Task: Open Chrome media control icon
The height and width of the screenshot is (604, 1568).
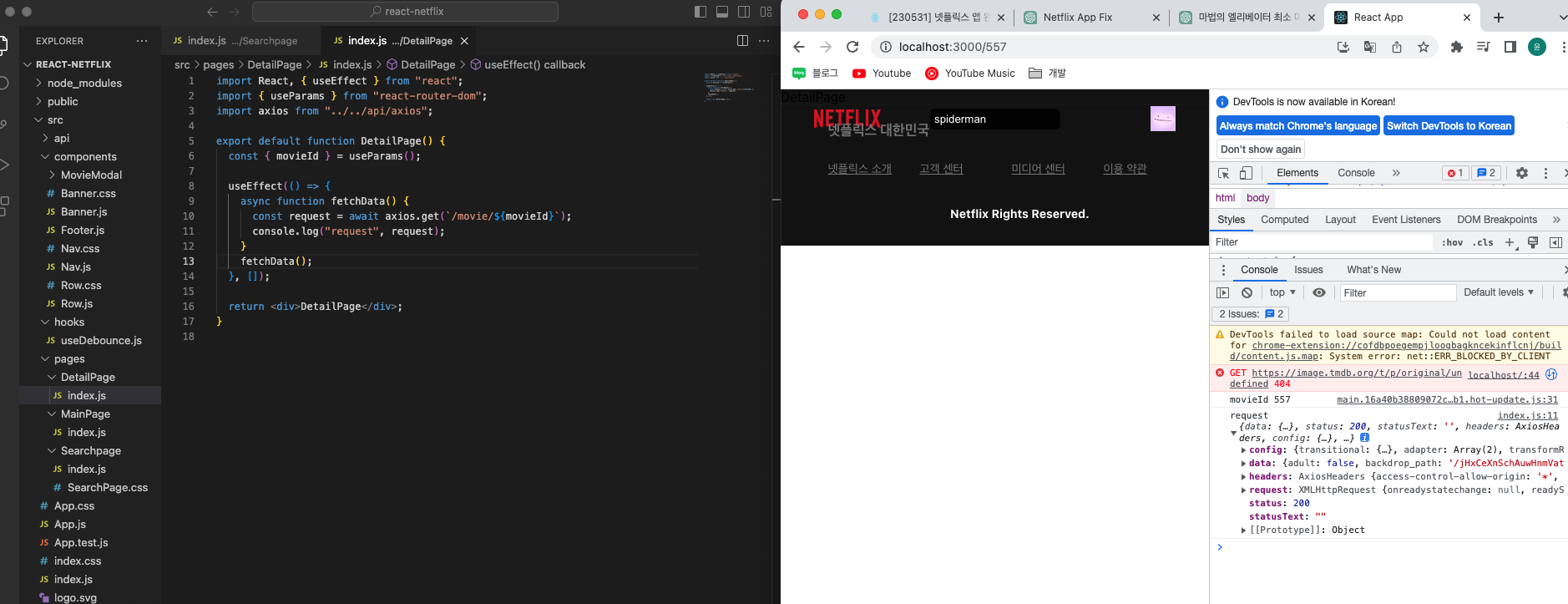Action: click(1484, 47)
